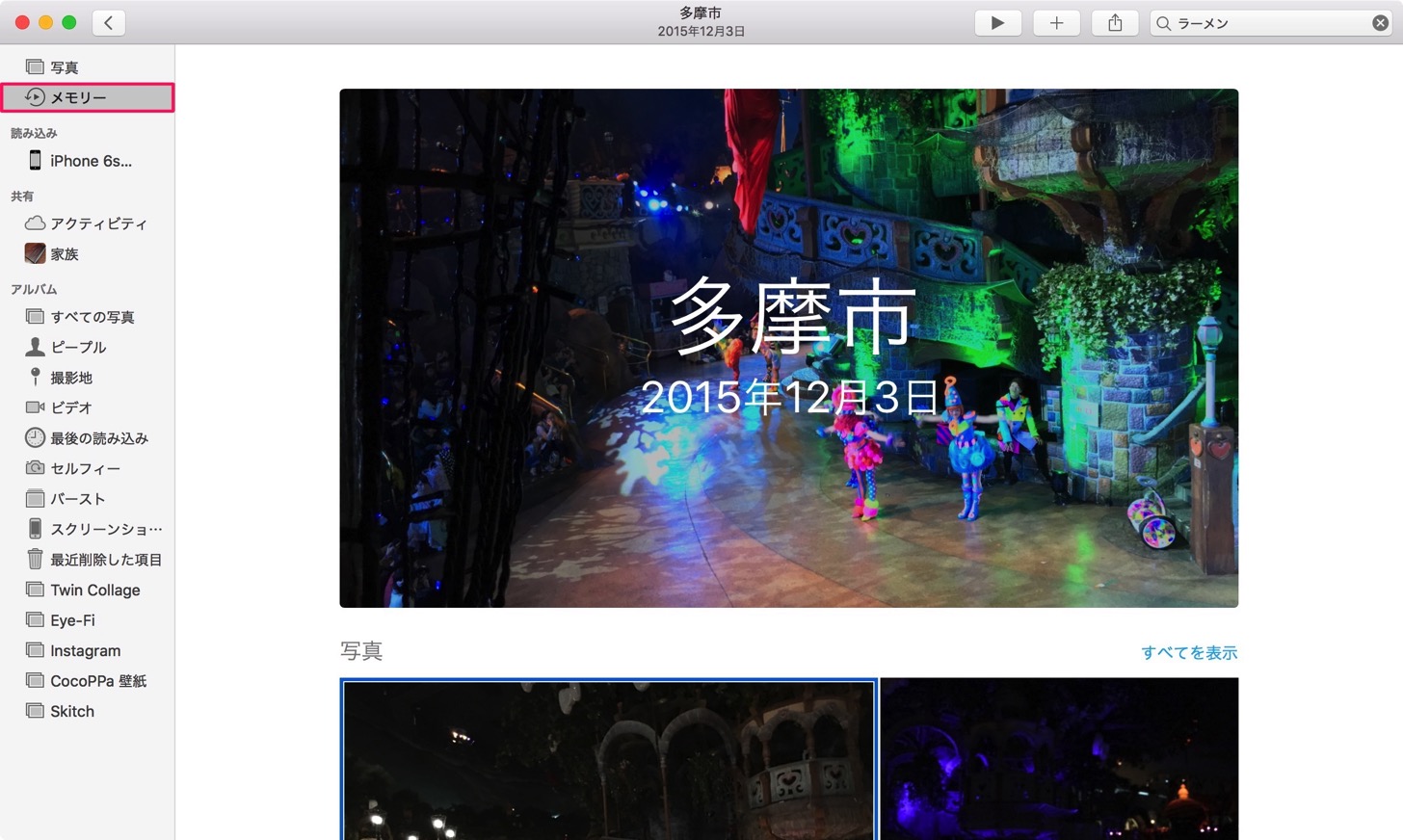Click the 共有 sidebar section header
The width and height of the screenshot is (1403, 840).
tap(22, 197)
